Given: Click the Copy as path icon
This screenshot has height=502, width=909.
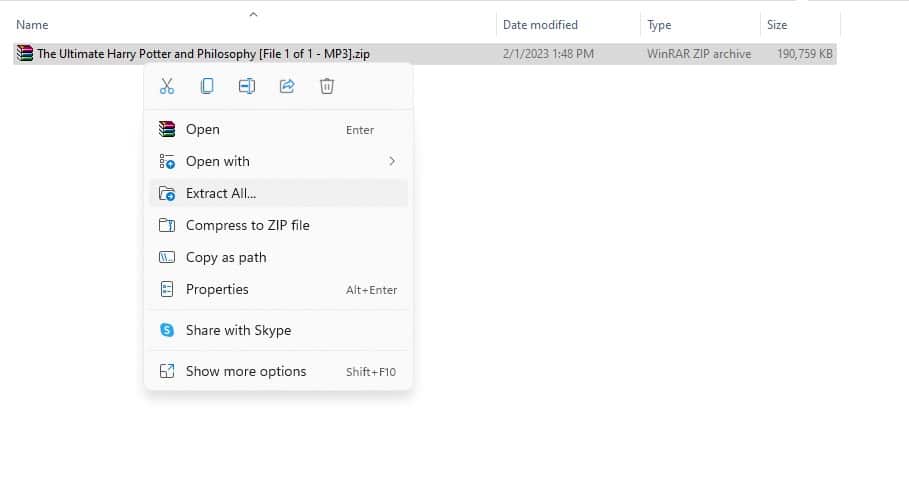Looking at the screenshot, I should (x=167, y=257).
